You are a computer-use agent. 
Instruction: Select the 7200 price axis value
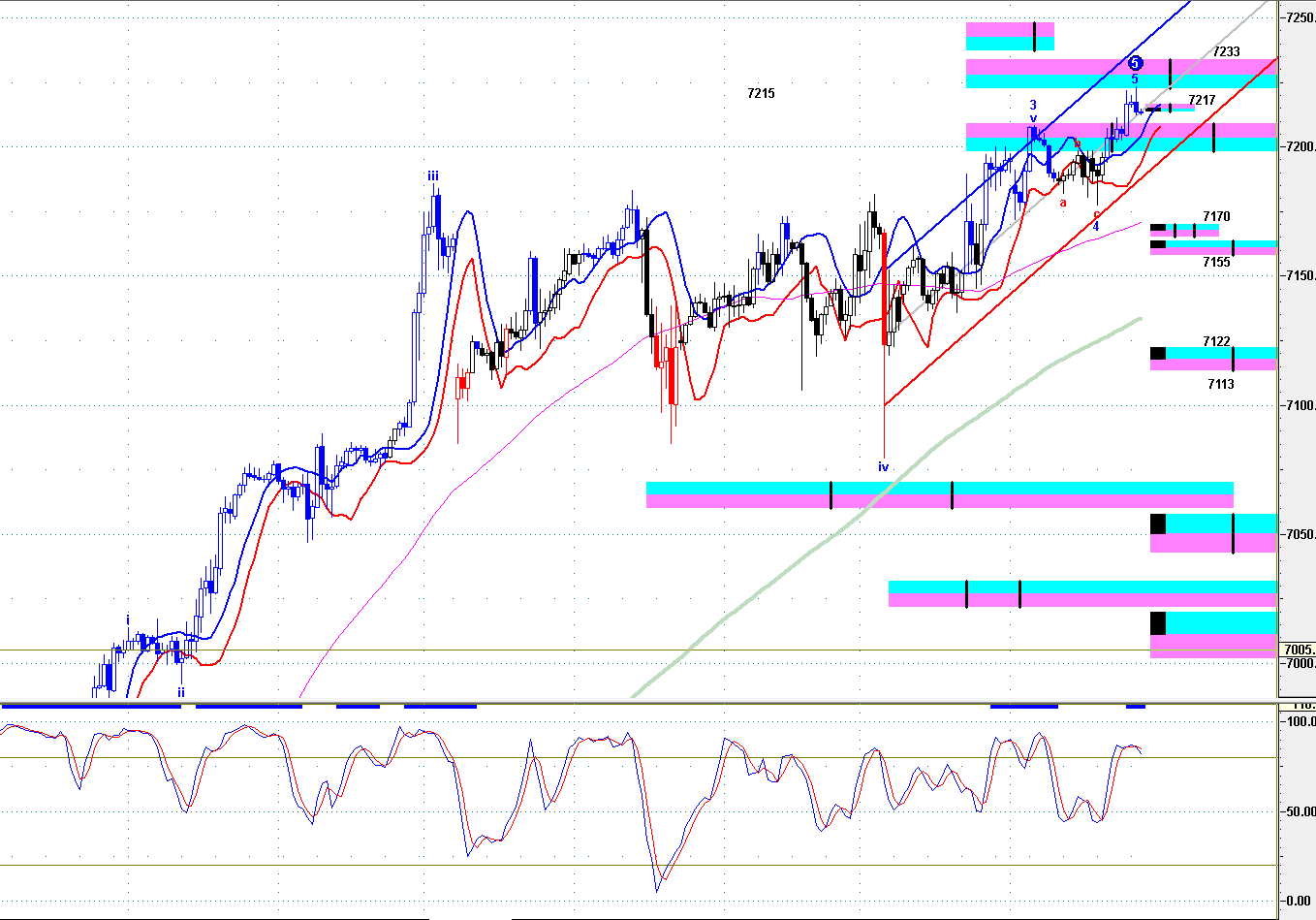coord(1300,146)
